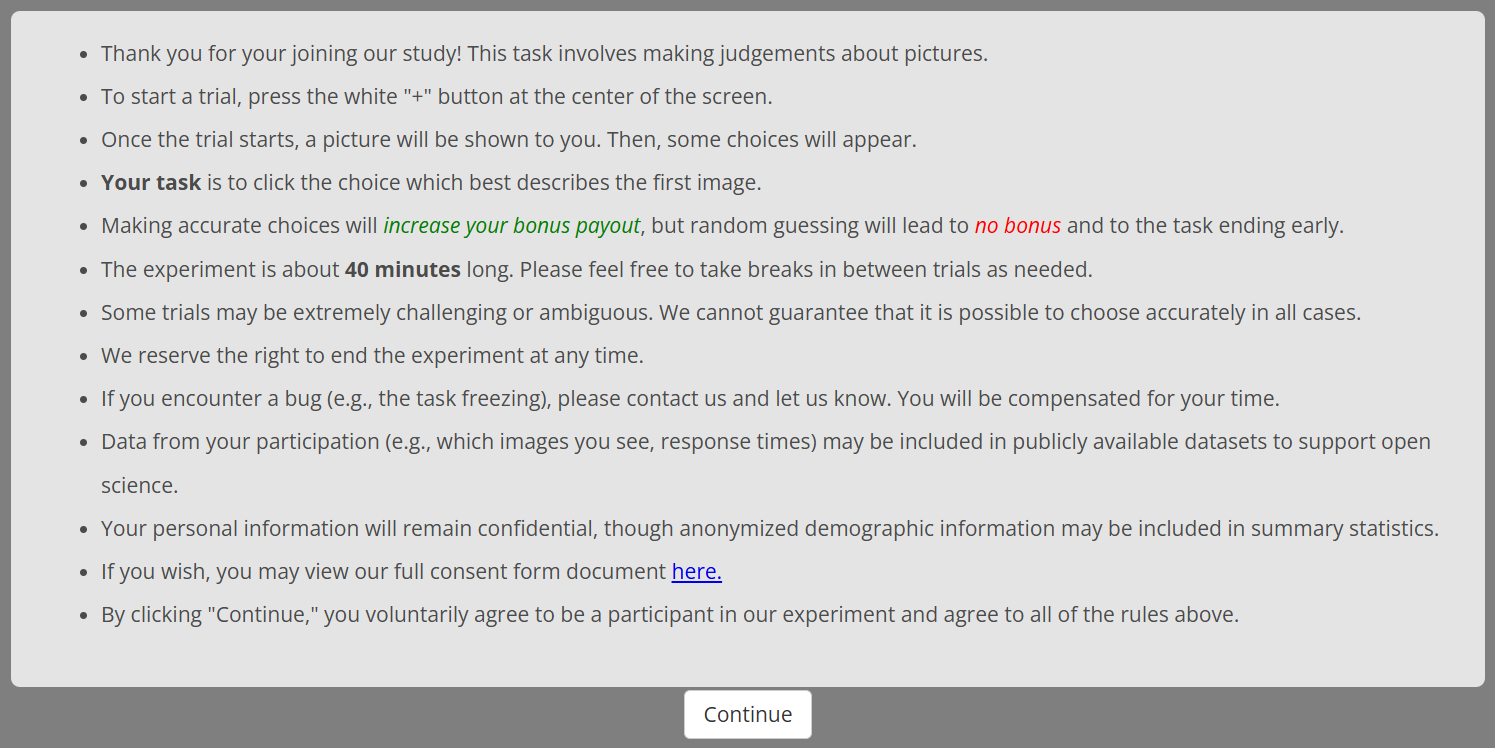Screen dimensions: 1495x748
Task: Click the "We reserve the right" sentence
Action: click(x=372, y=355)
